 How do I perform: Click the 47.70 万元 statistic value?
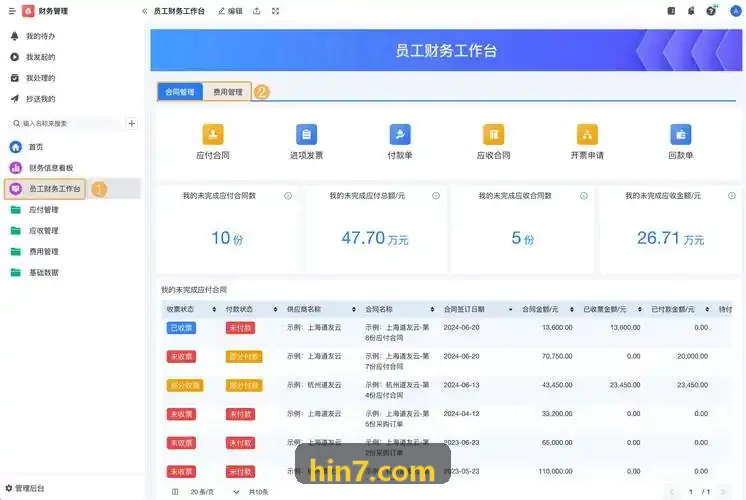(x=375, y=238)
